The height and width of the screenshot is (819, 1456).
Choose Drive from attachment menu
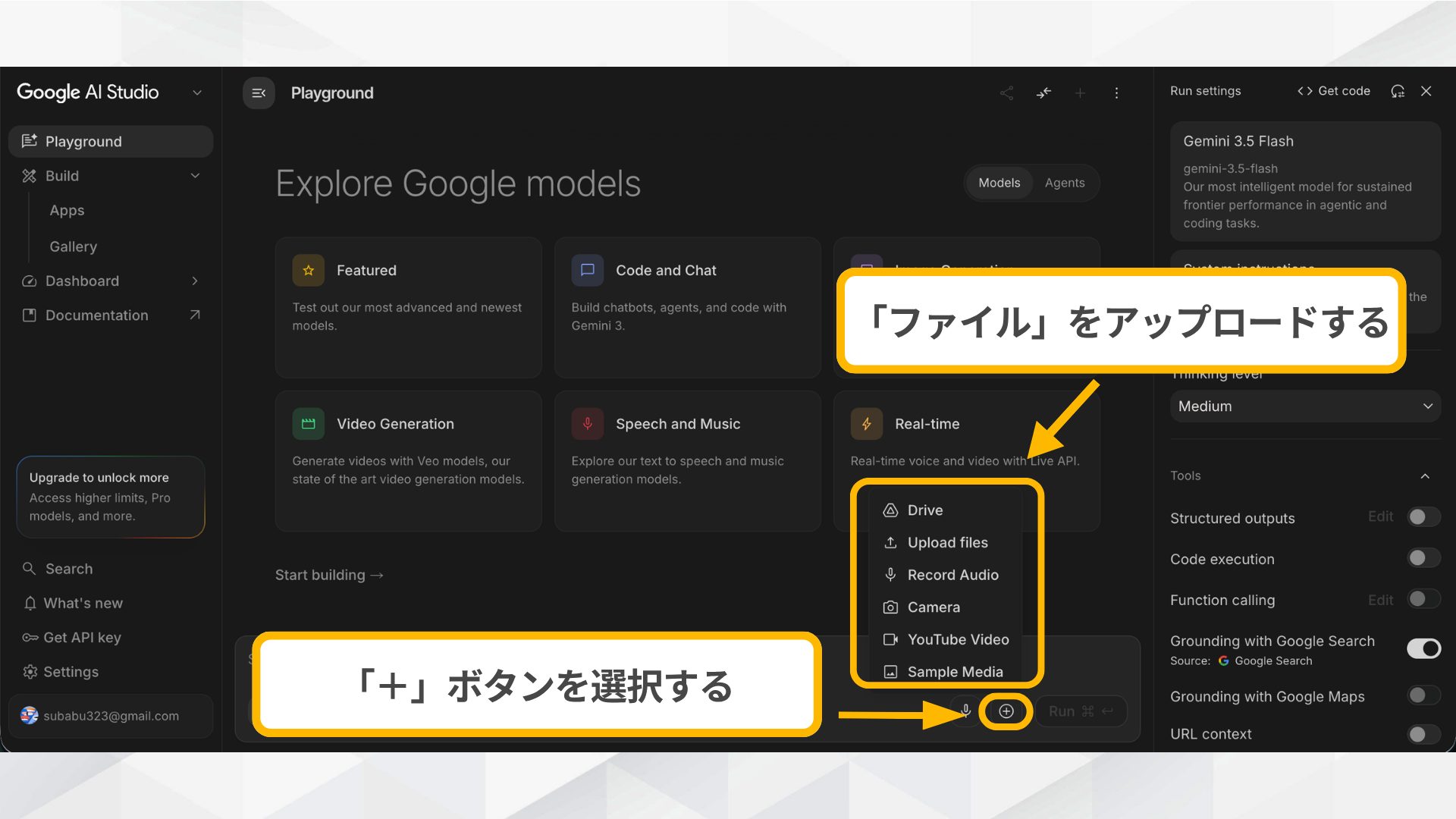945,510
